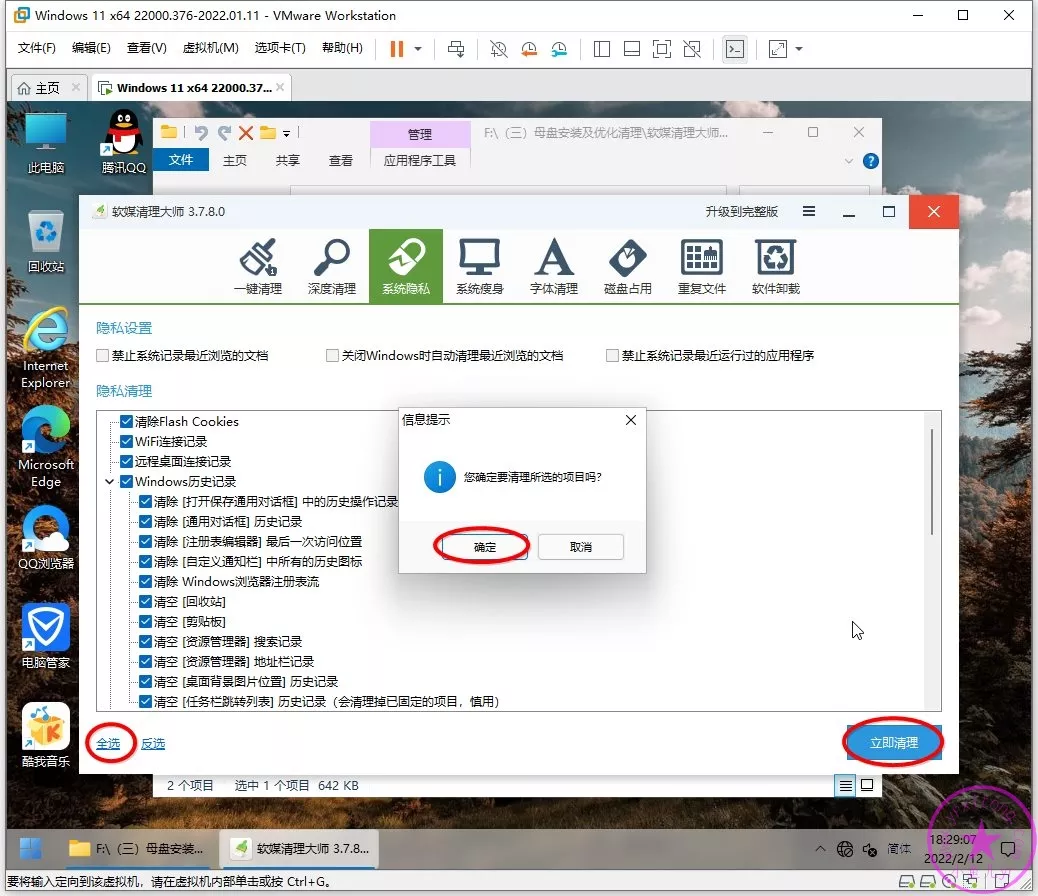Open the 磁盘占用 disk usage tool
Screen dimensions: 1038x896
(627, 267)
